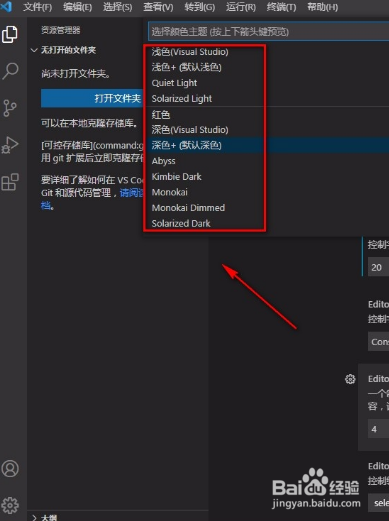Viewport: 389px width, 521px height.
Task: Select the 深色+ (默认深色) theme
Action: pos(186,145)
